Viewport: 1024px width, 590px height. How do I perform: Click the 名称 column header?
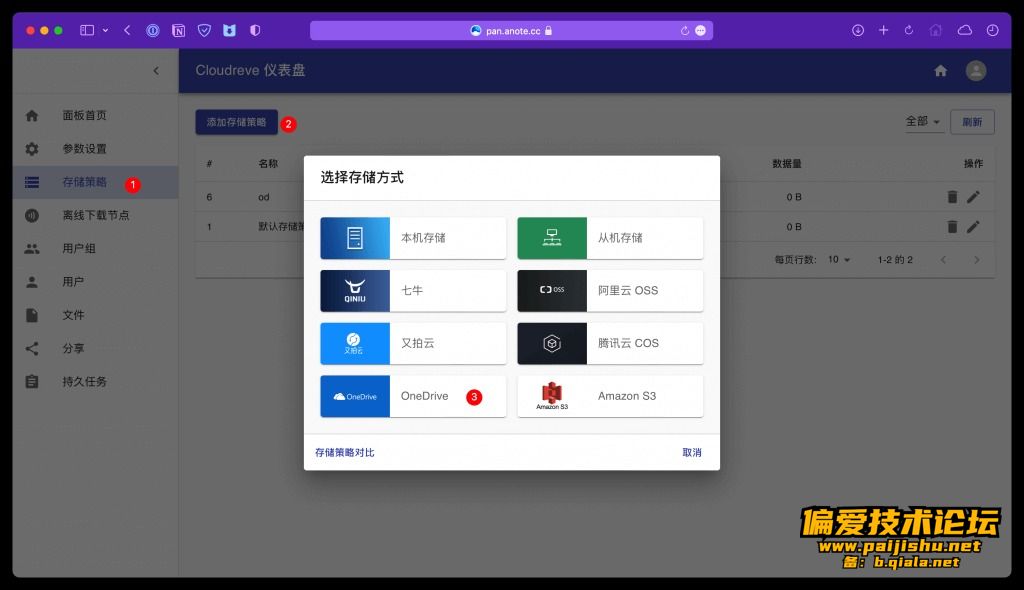(268, 163)
